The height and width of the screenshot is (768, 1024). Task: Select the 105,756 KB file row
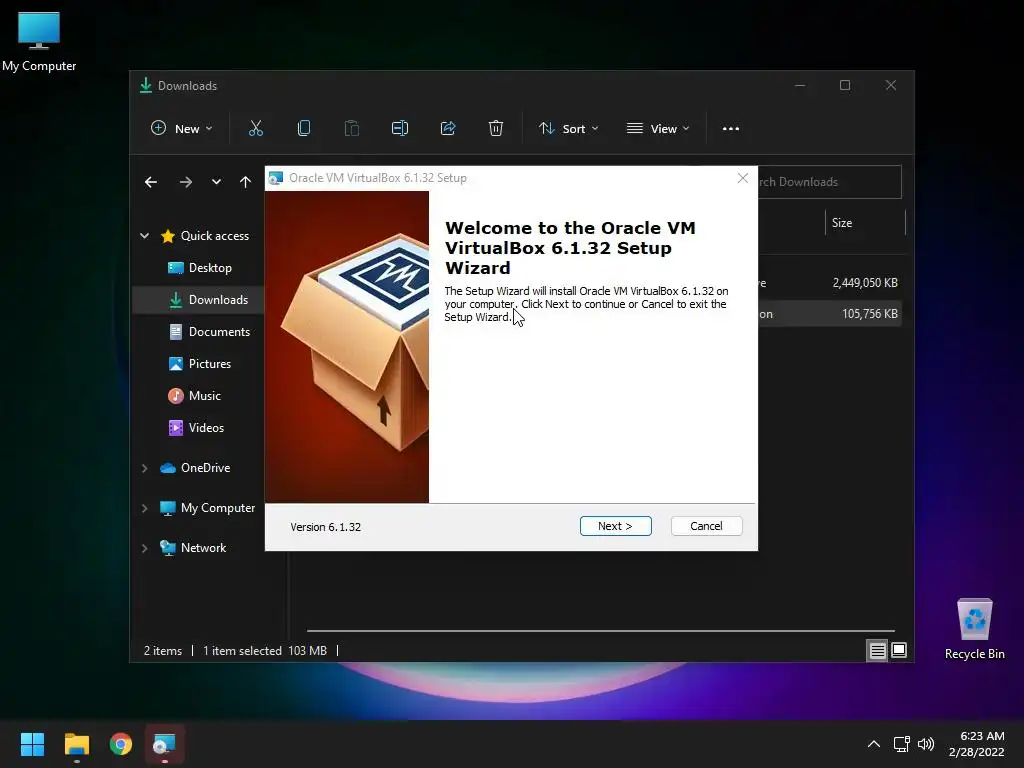point(829,314)
